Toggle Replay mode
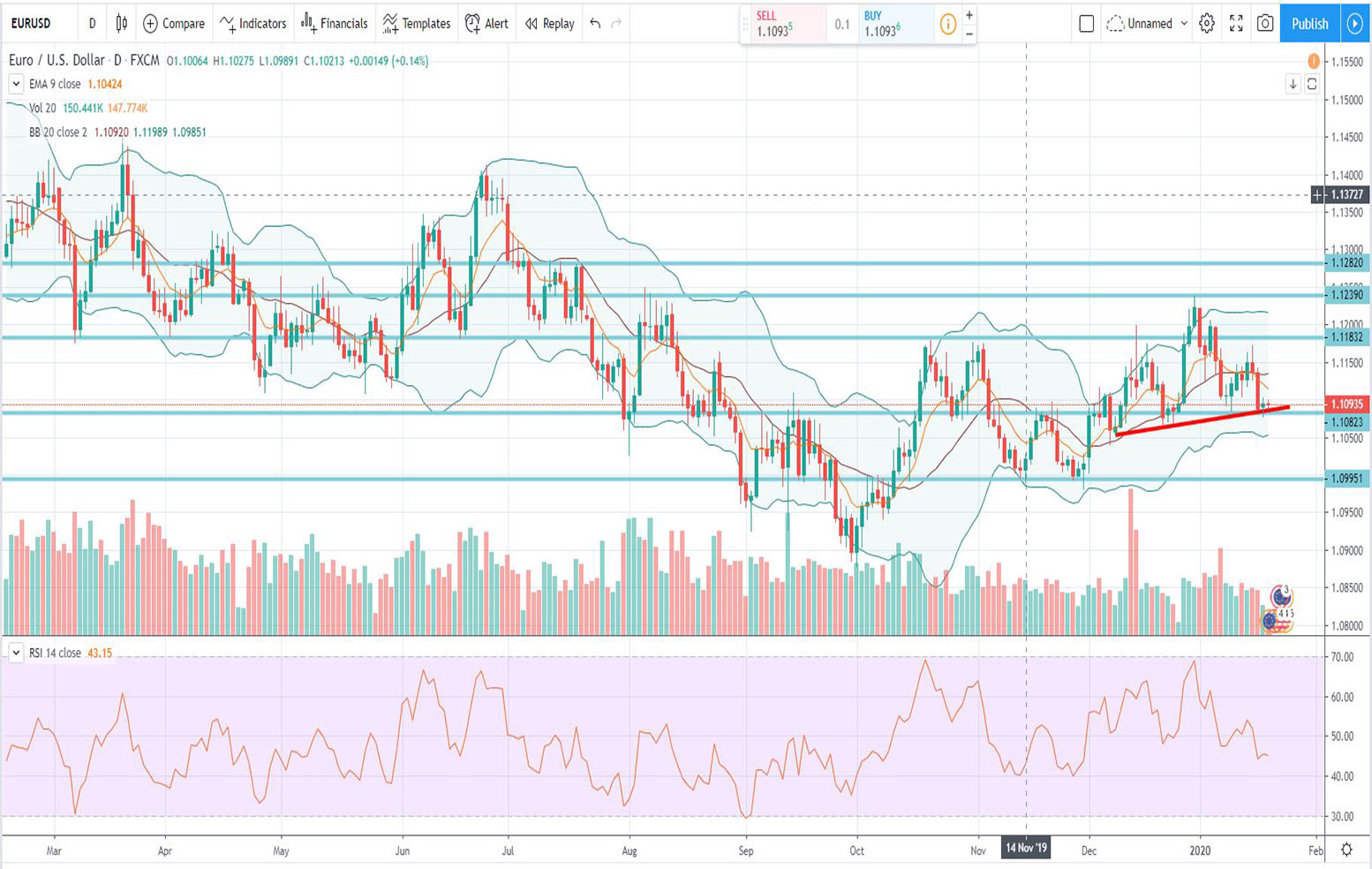Screen dimensions: 1372x869 click(x=549, y=24)
